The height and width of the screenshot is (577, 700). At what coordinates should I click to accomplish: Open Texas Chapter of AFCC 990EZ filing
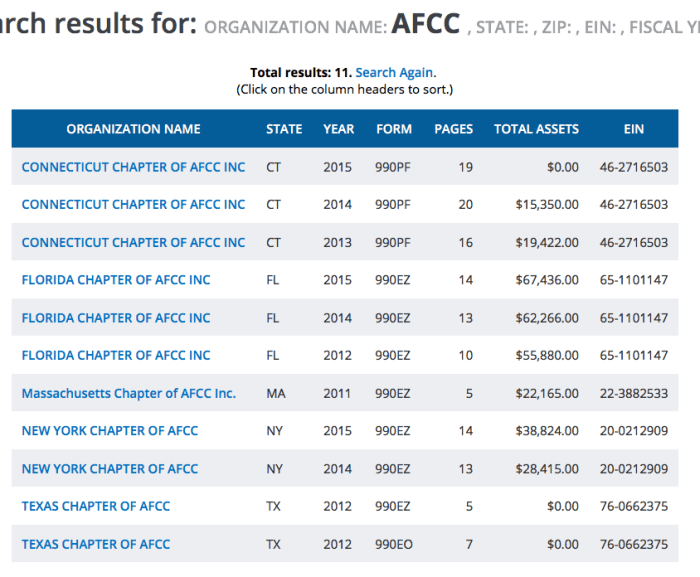point(96,506)
